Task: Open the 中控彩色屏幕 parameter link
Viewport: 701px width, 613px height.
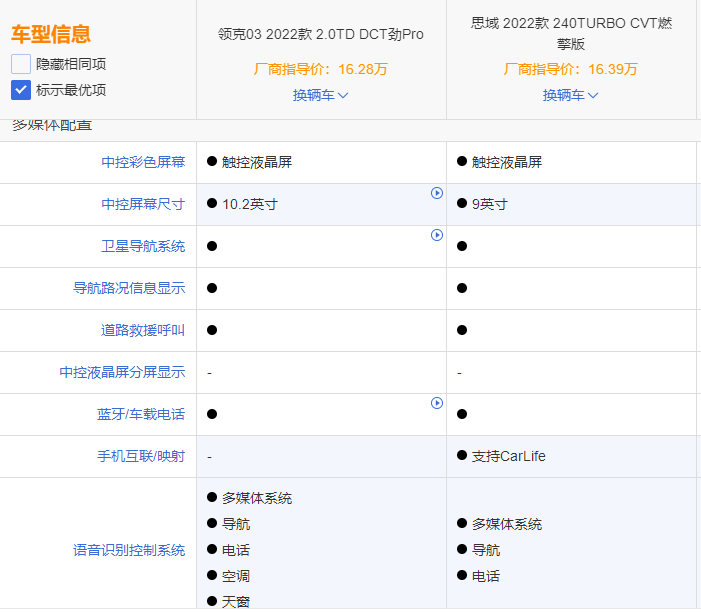Action: [143, 162]
